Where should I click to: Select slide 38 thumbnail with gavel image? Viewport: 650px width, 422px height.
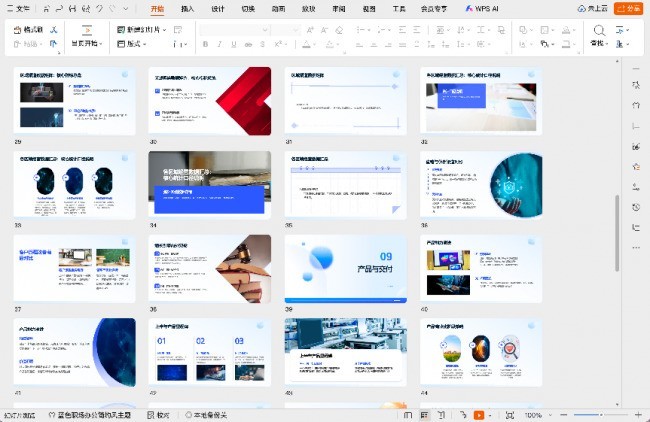pyautogui.click(x=210, y=269)
